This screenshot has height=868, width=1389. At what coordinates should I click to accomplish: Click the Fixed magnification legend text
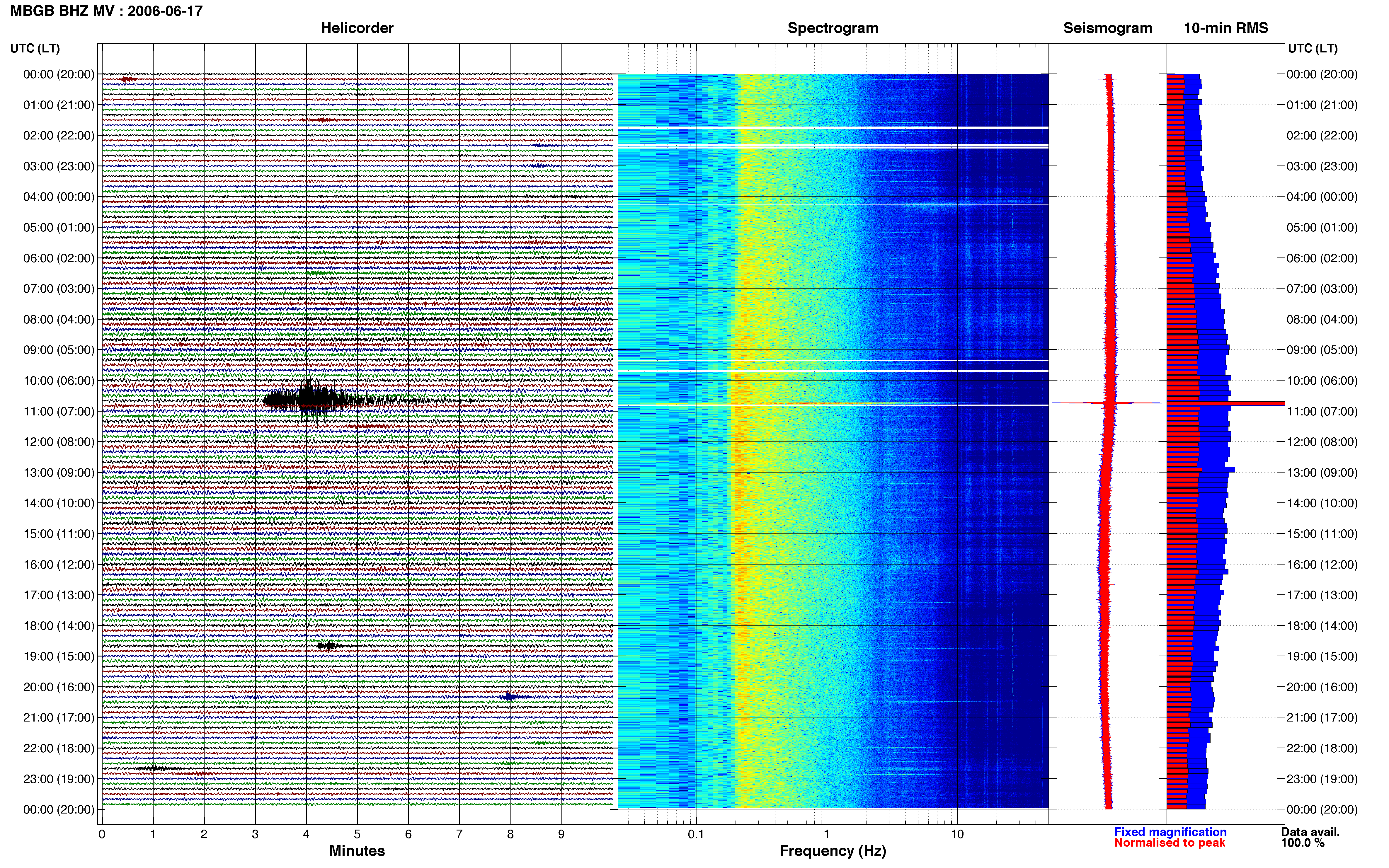pos(1170,832)
